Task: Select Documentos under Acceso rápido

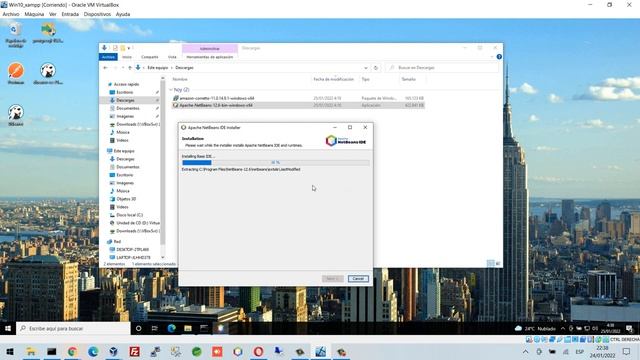Action: 128,108
